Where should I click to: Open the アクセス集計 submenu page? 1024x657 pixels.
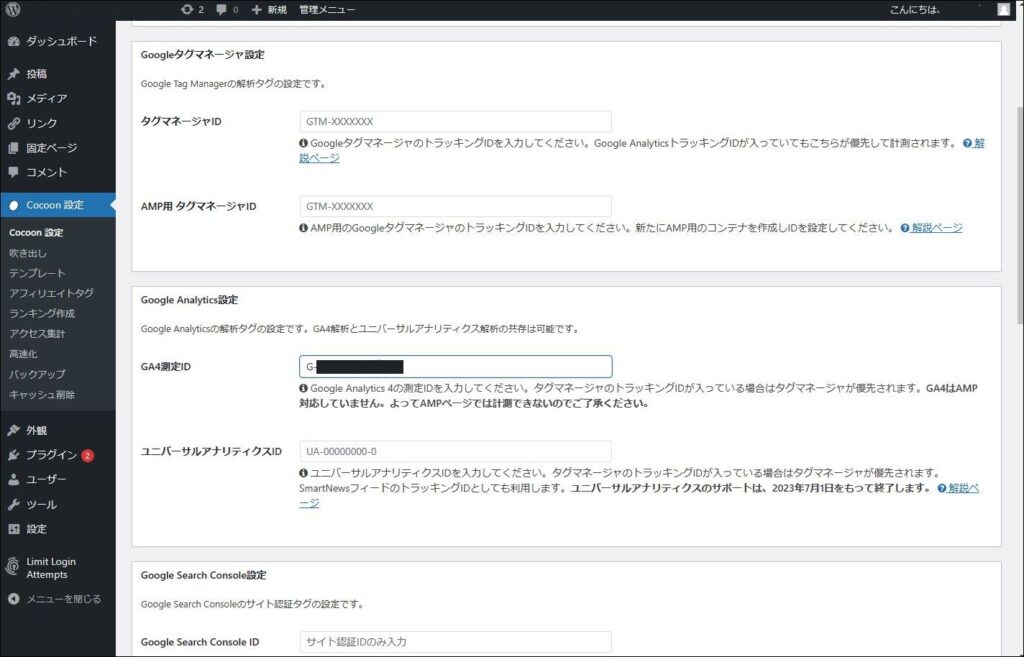pyautogui.click(x=37, y=334)
